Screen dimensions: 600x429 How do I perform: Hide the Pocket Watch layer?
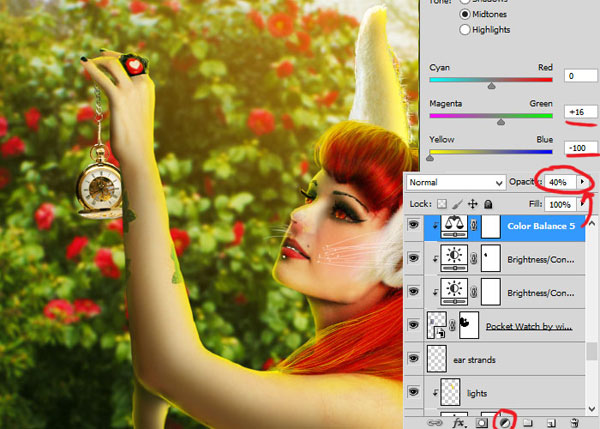[x=413, y=325]
